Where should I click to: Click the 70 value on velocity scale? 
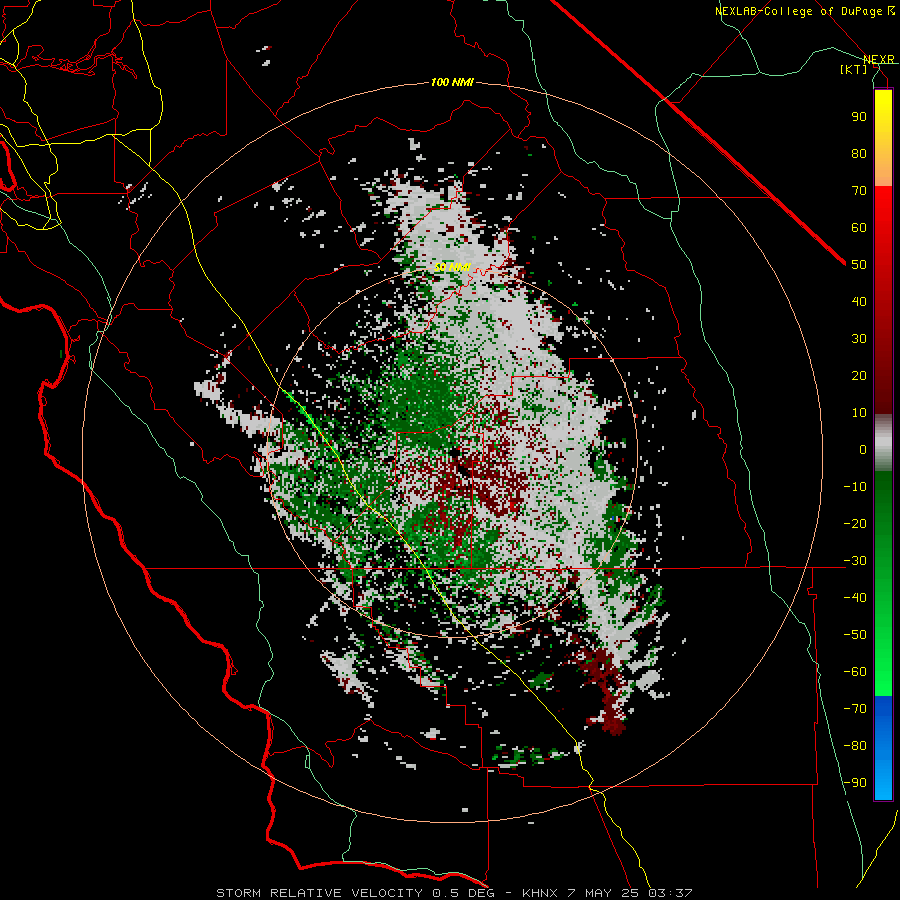pos(859,191)
